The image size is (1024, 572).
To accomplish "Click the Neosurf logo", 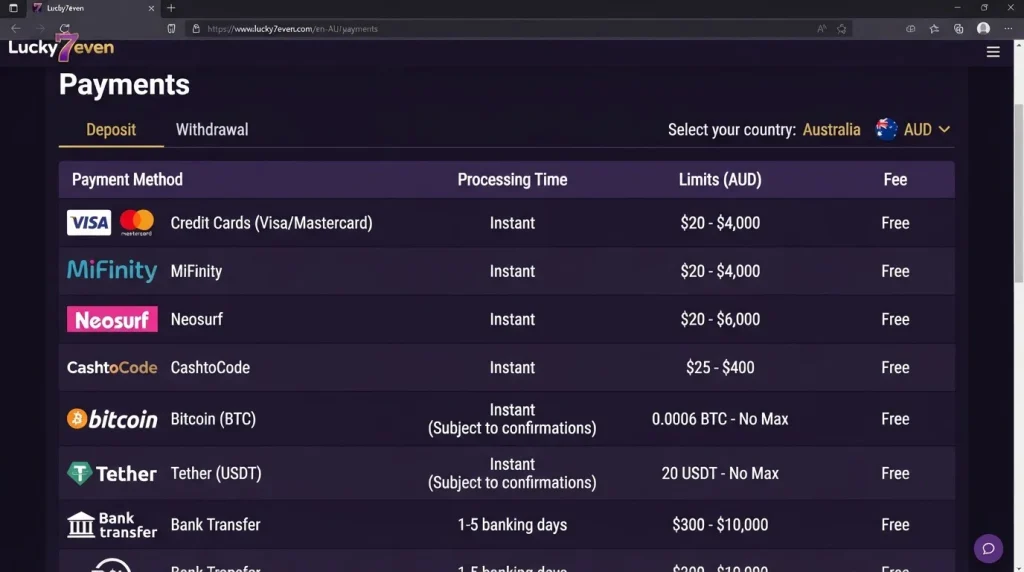I will [x=112, y=319].
